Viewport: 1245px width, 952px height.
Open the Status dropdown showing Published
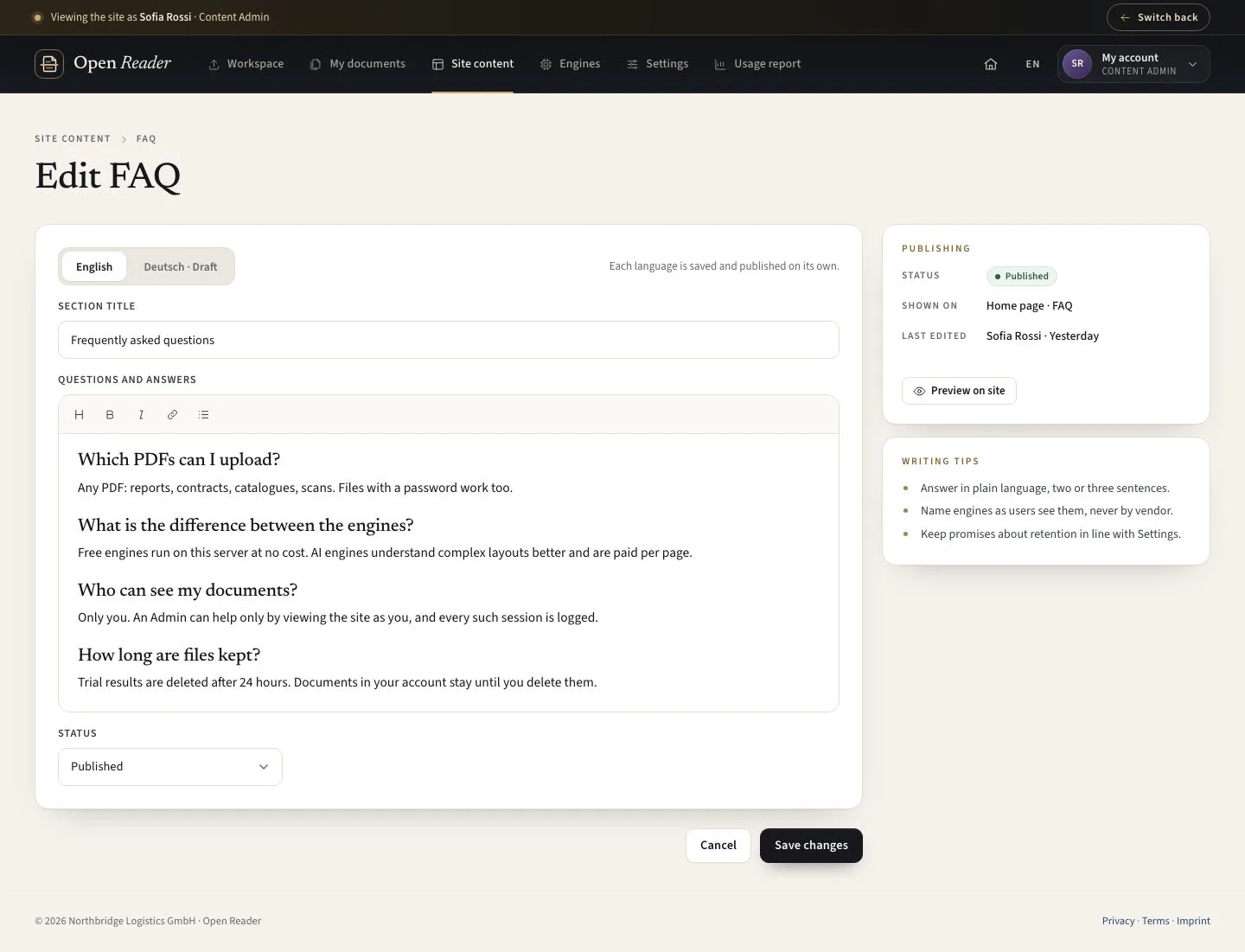(170, 767)
